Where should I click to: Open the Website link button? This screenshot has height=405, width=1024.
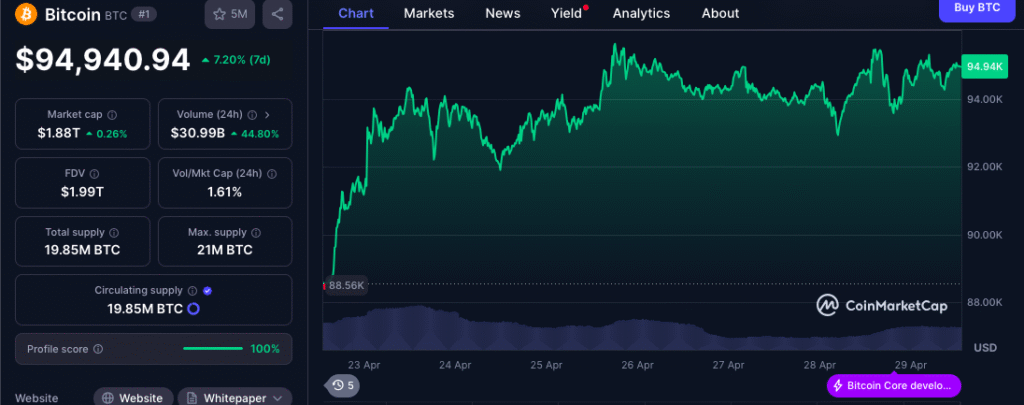133,398
